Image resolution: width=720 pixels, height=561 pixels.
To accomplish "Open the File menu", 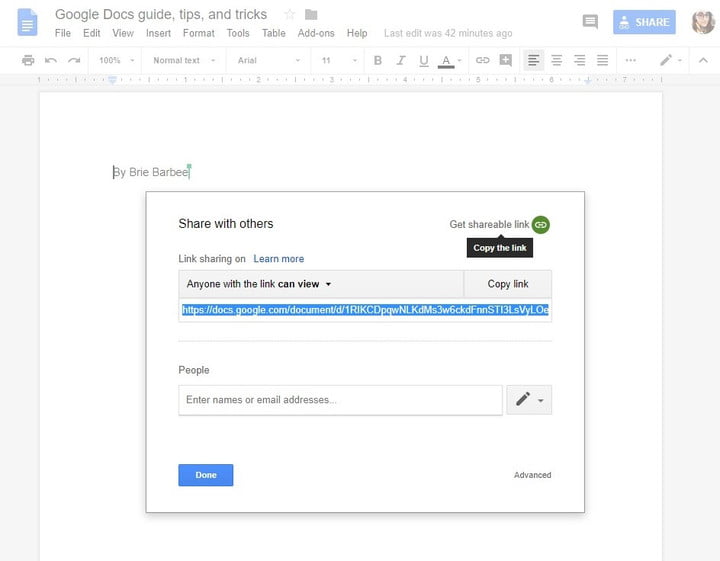I will pyautogui.click(x=62, y=33).
